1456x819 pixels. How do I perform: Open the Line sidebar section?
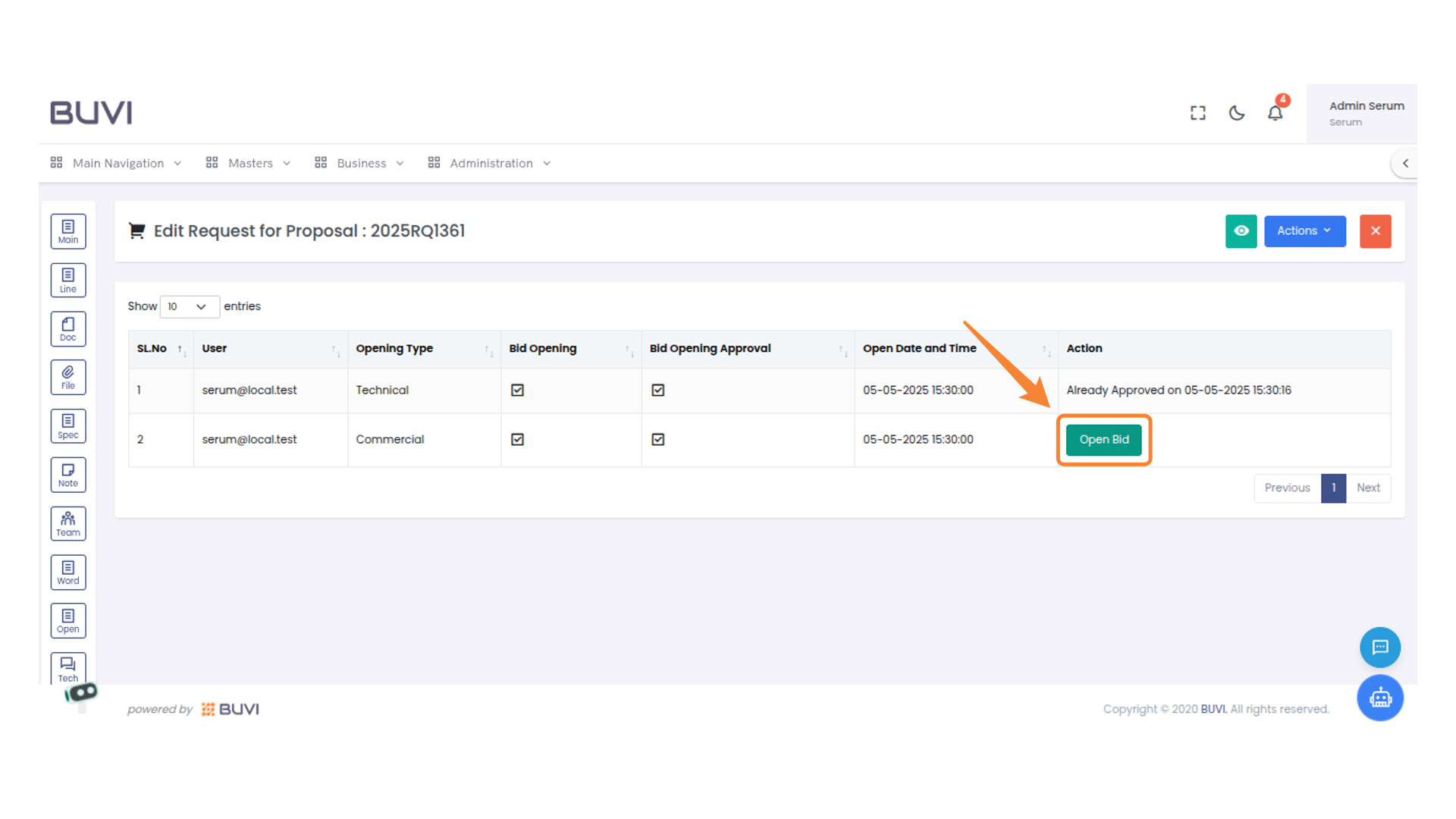[x=68, y=280]
